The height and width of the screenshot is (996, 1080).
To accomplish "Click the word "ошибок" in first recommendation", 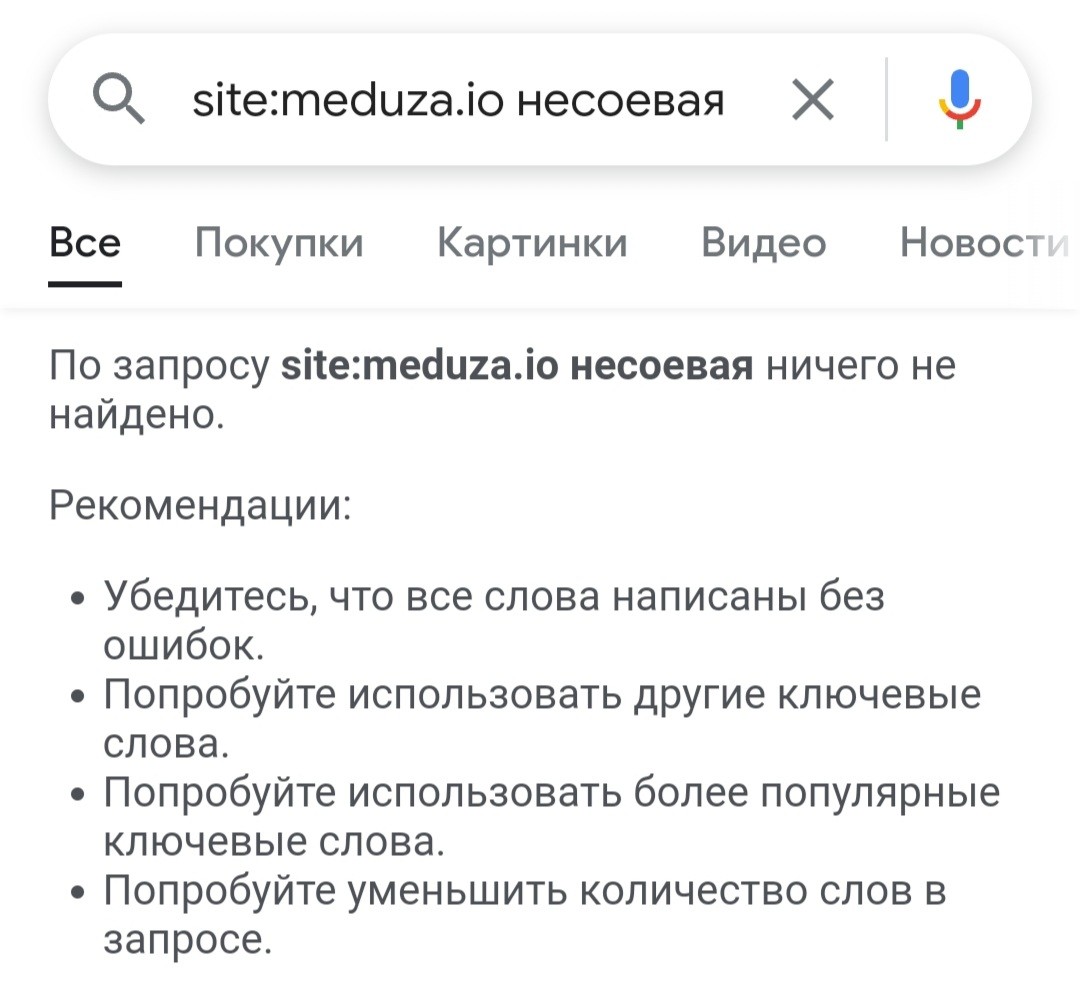I will click(x=182, y=645).
